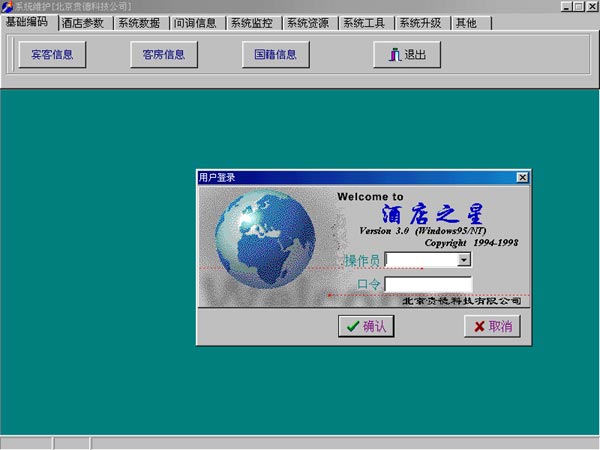Image resolution: width=600 pixels, height=450 pixels.
Task: Open the 客房信息 button
Action: click(x=164, y=55)
